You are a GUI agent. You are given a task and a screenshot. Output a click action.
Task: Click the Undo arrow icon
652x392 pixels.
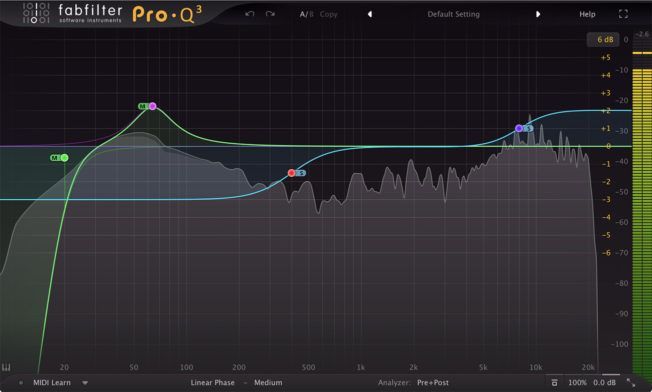tap(249, 14)
